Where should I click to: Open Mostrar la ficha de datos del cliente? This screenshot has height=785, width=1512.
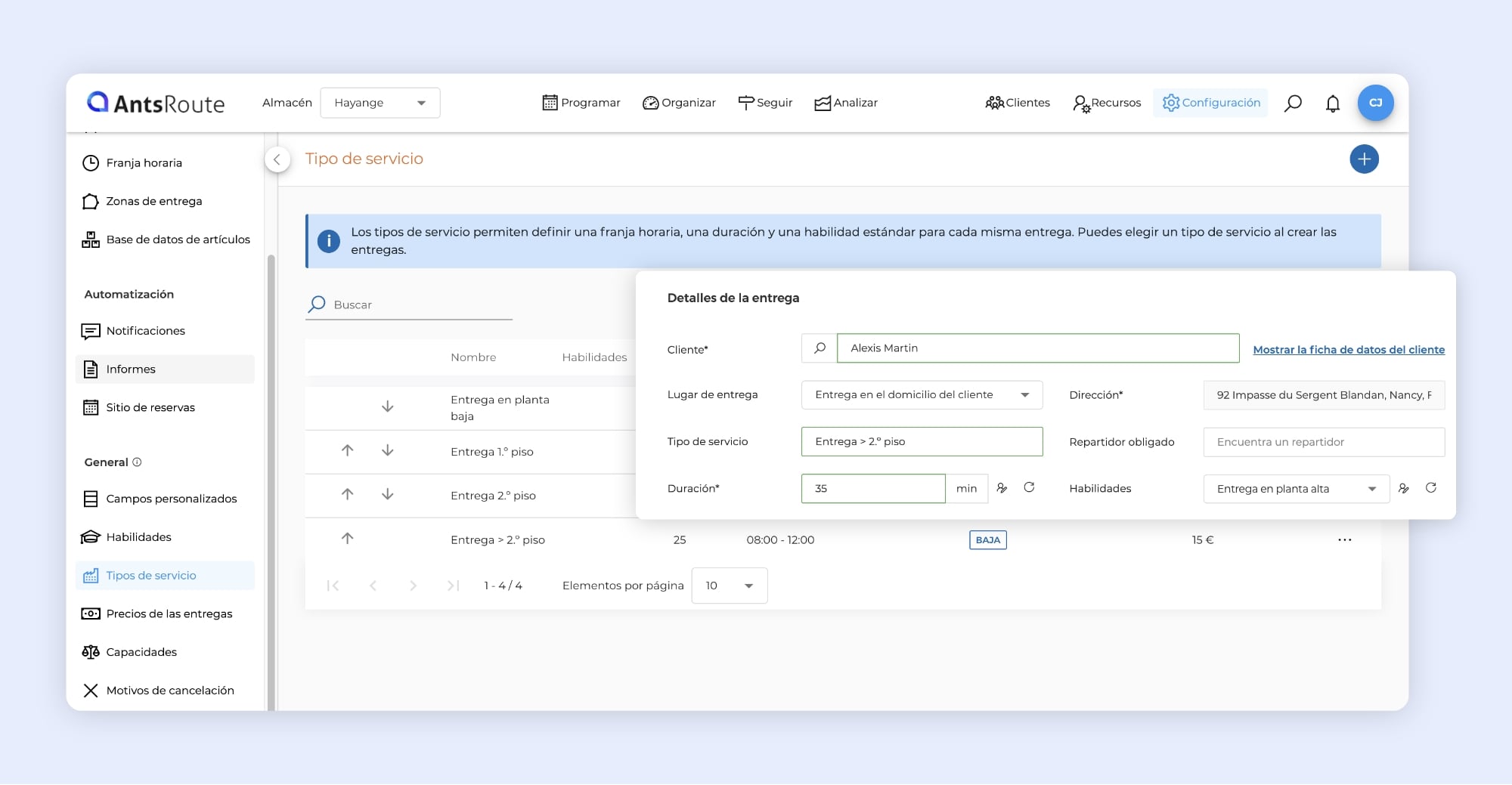coord(1348,350)
